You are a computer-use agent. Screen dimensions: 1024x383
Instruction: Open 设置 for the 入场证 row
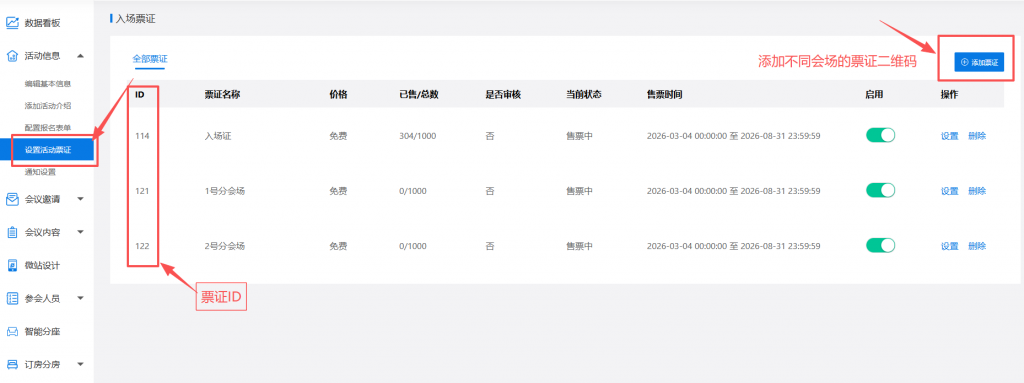tap(949, 136)
